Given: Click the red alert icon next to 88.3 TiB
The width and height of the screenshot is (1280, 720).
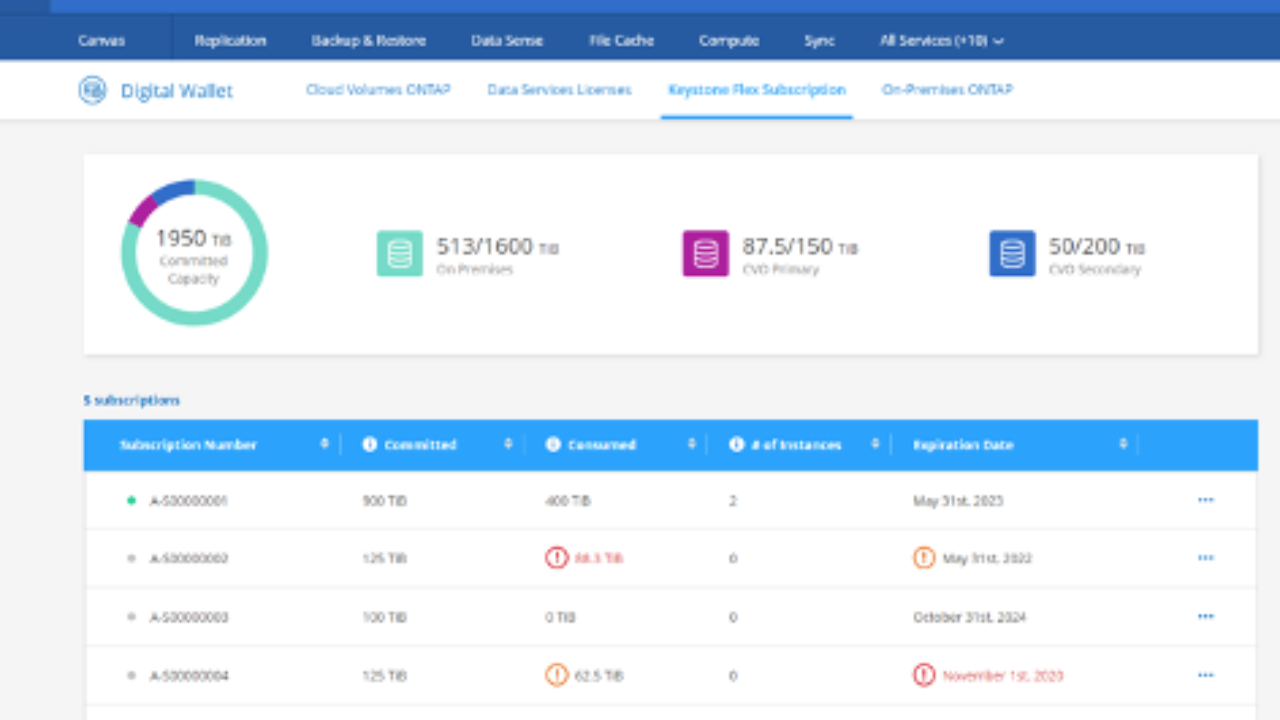Looking at the screenshot, I should click(x=556, y=558).
